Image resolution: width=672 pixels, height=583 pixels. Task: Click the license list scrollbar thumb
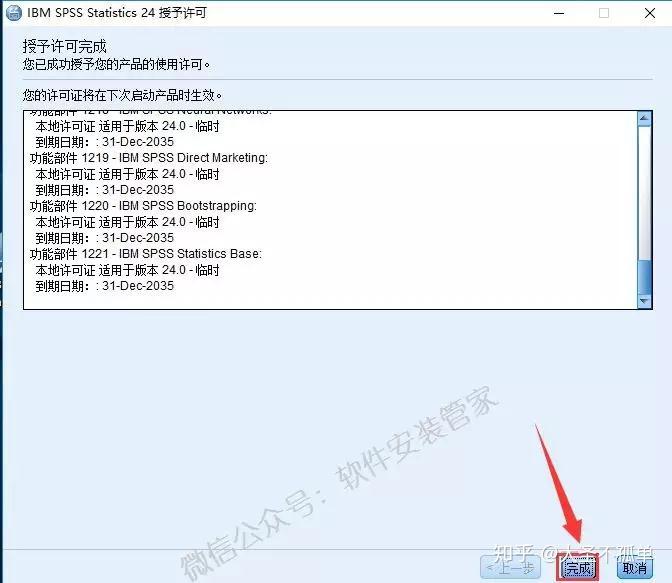tap(644, 276)
